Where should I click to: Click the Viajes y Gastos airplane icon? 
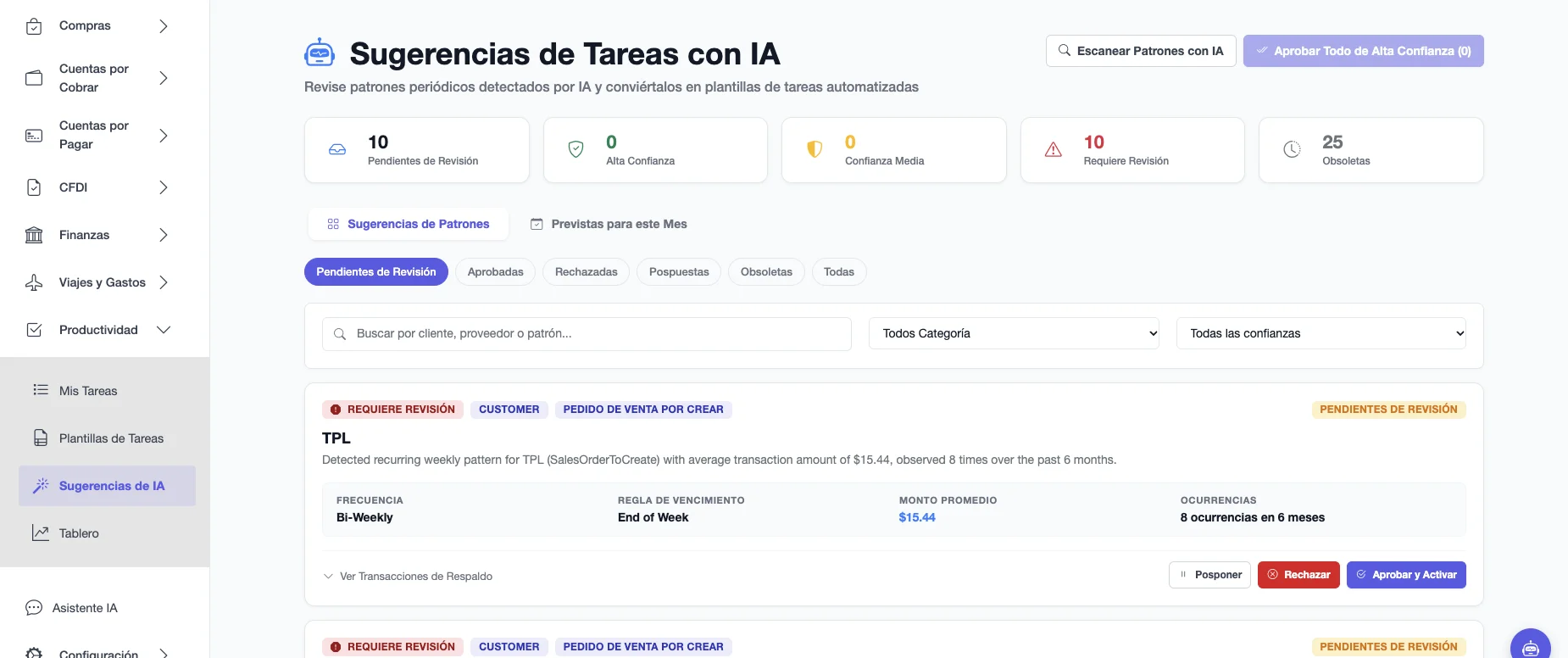34,282
